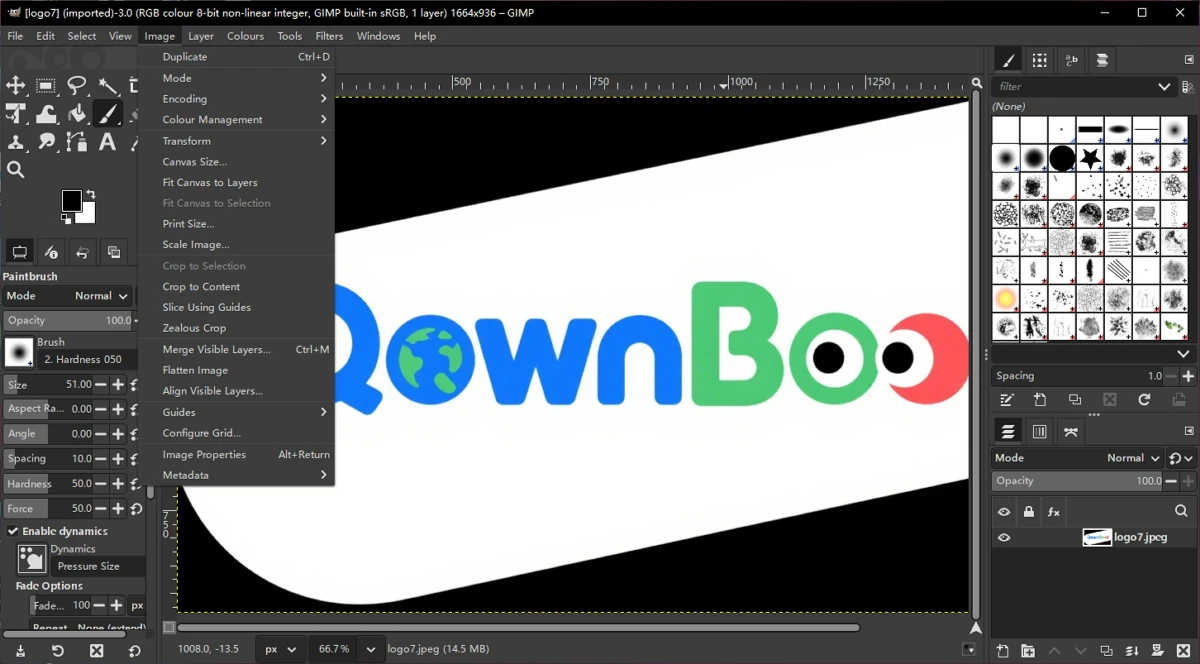The height and width of the screenshot is (664, 1200).
Task: Duplicate the selected brush
Action: (x=1075, y=400)
